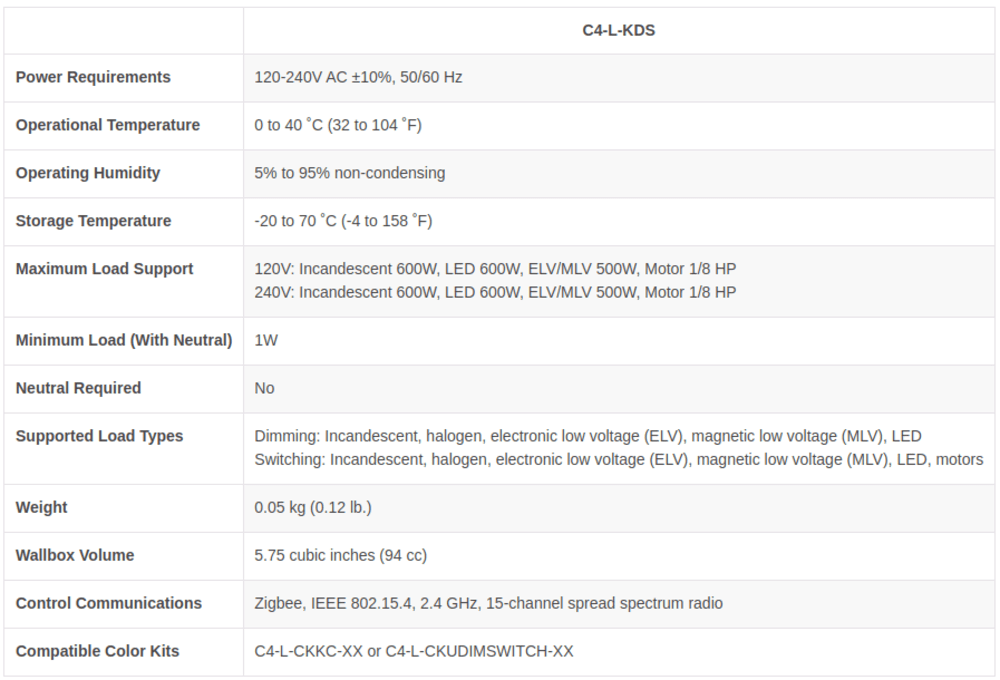The width and height of the screenshot is (1000, 680).
Task: Select the Wallbox Volume 5.75 cubic inches value
Action: [x=341, y=555]
